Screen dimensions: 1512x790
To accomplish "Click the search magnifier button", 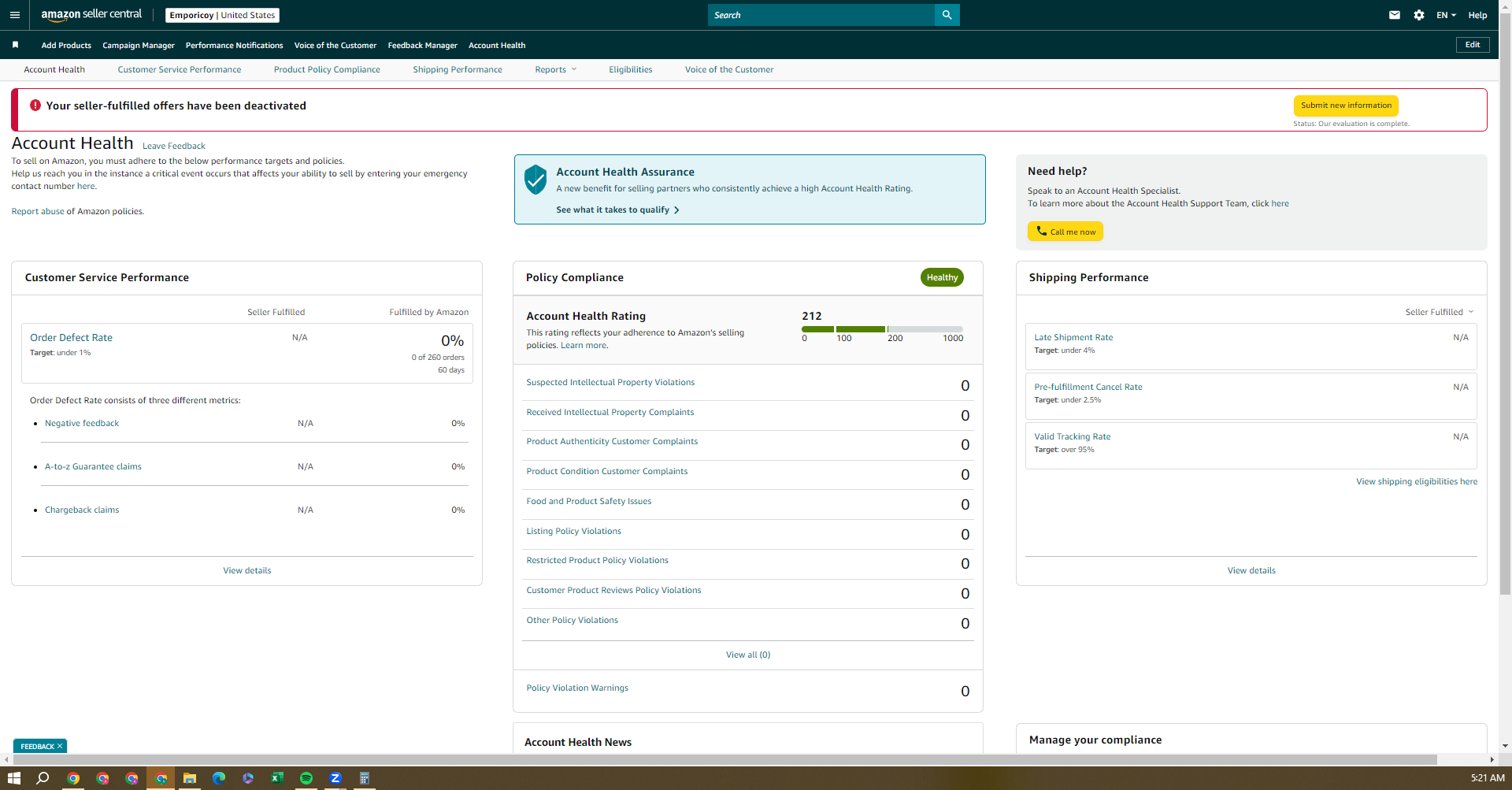I will click(947, 15).
